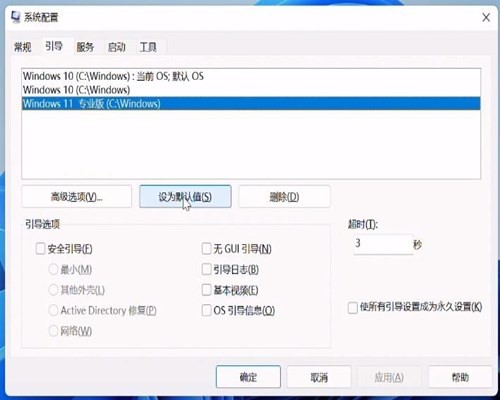500x400 pixels.
Task: Close the 系统配置 dialog
Action: (x=486, y=18)
